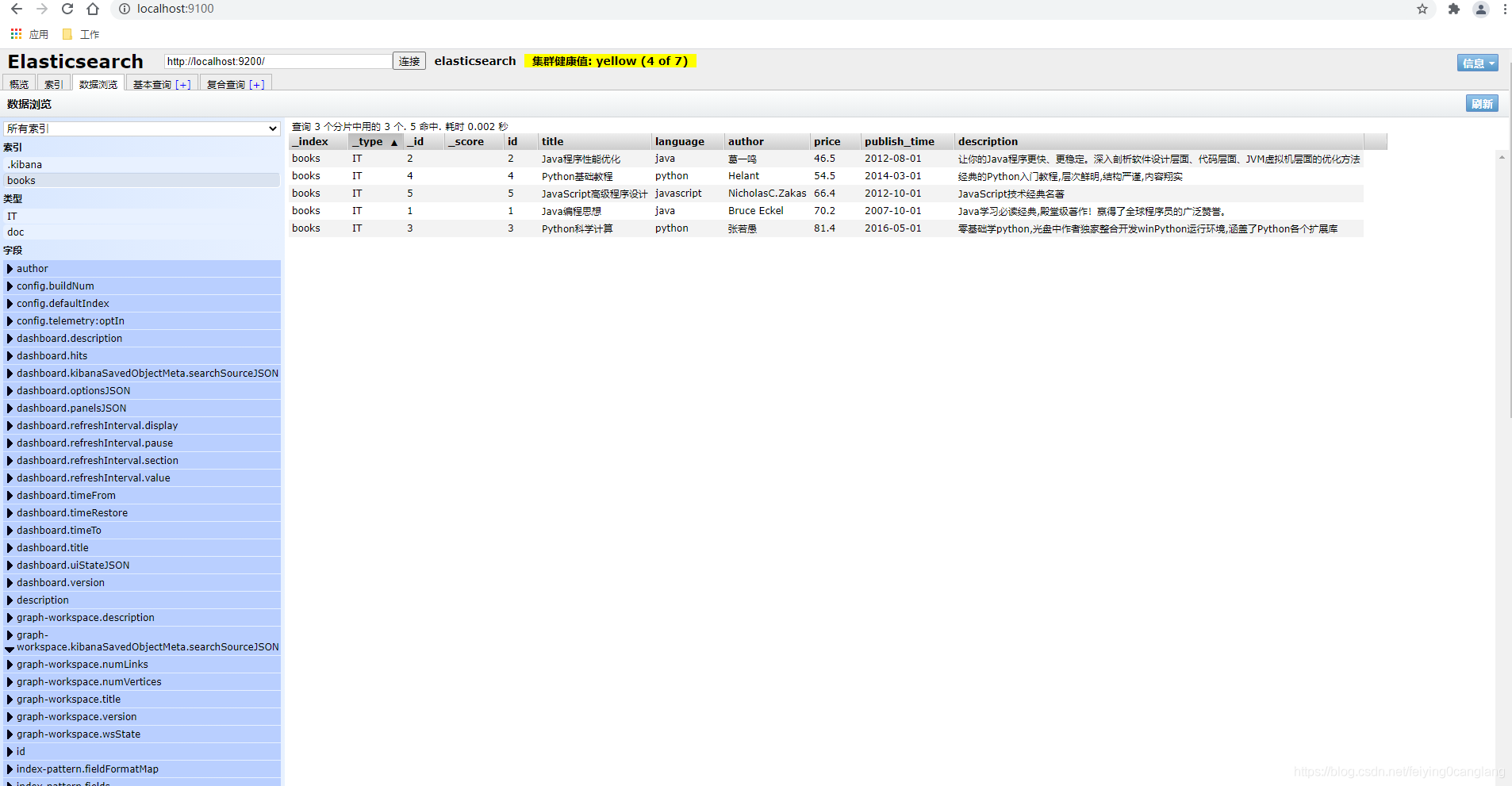Image resolution: width=1512 pixels, height=786 pixels.
Task: Bookmark this page with the star icon
Action: [1422, 9]
